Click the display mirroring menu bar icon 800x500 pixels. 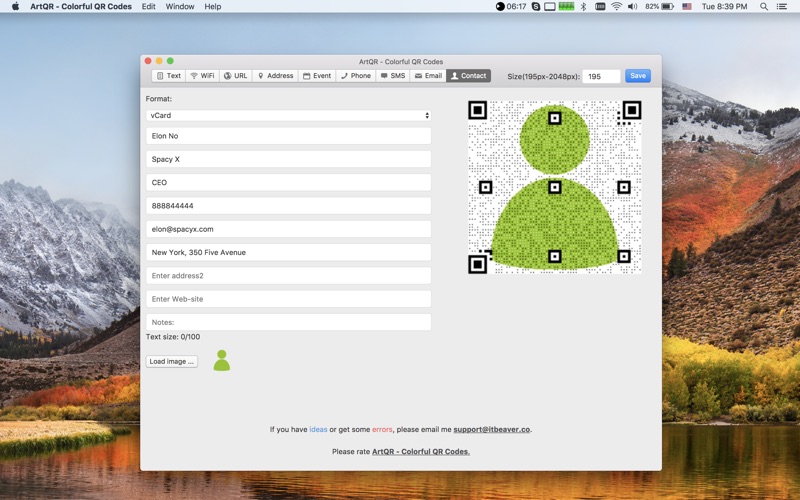coord(550,7)
